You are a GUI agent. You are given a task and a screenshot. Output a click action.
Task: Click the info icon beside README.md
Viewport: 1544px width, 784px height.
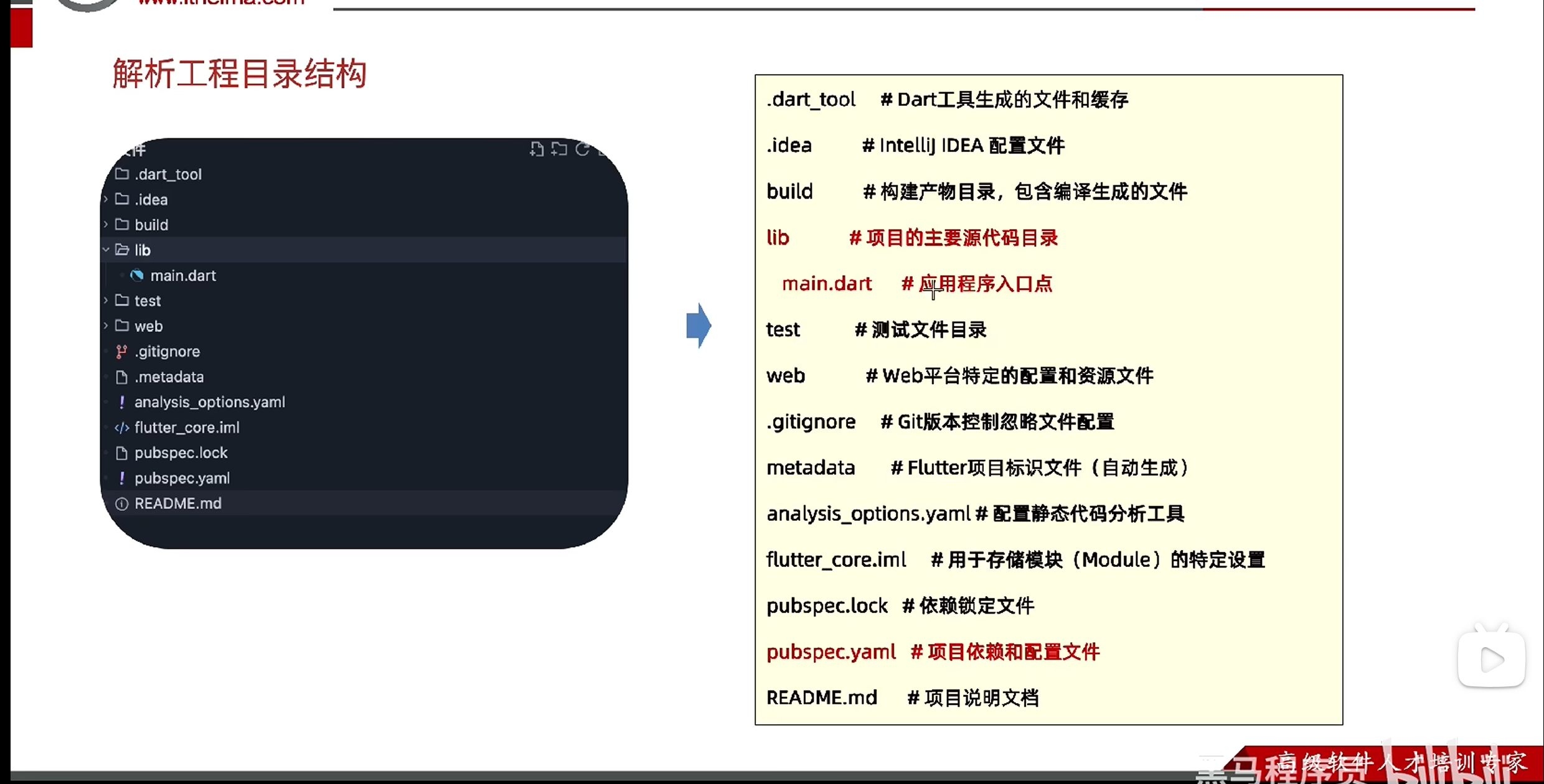click(x=122, y=503)
